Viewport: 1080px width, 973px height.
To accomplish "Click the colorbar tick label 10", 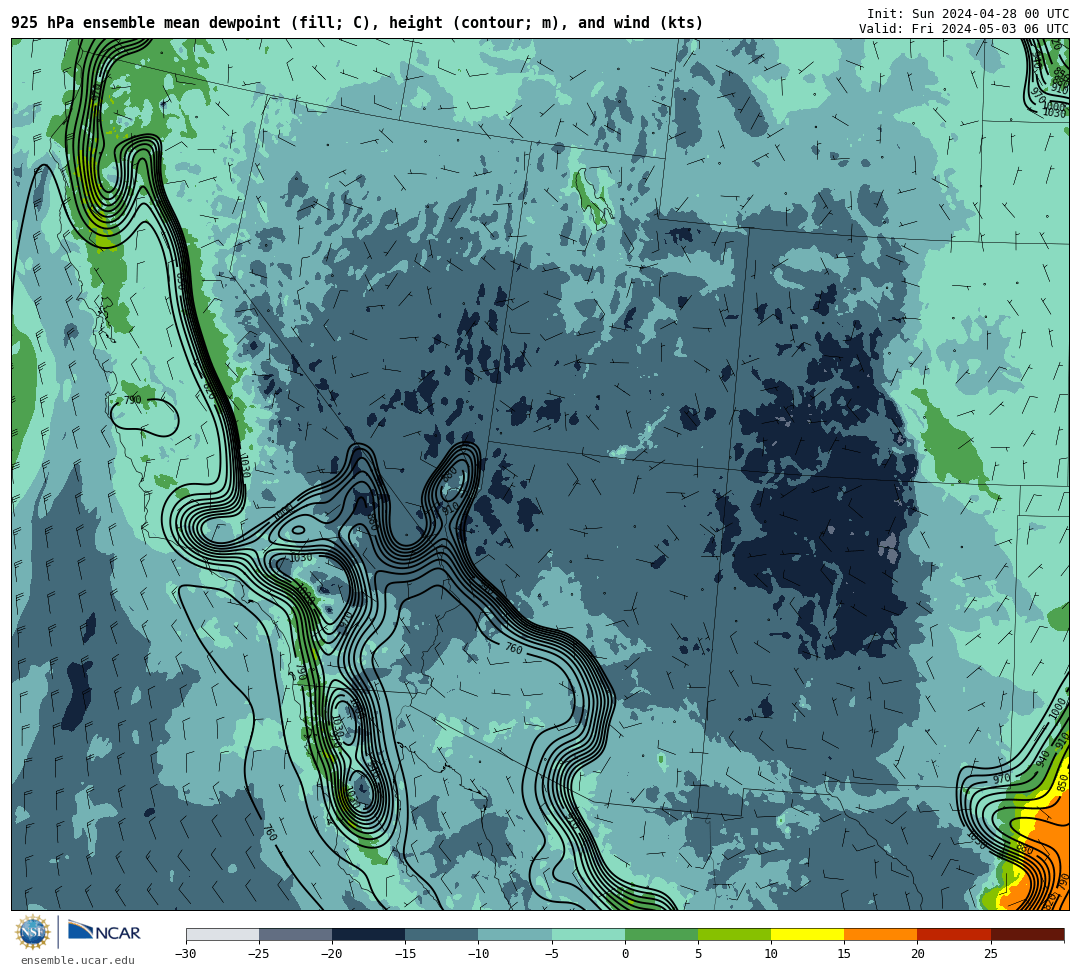I will [771, 954].
